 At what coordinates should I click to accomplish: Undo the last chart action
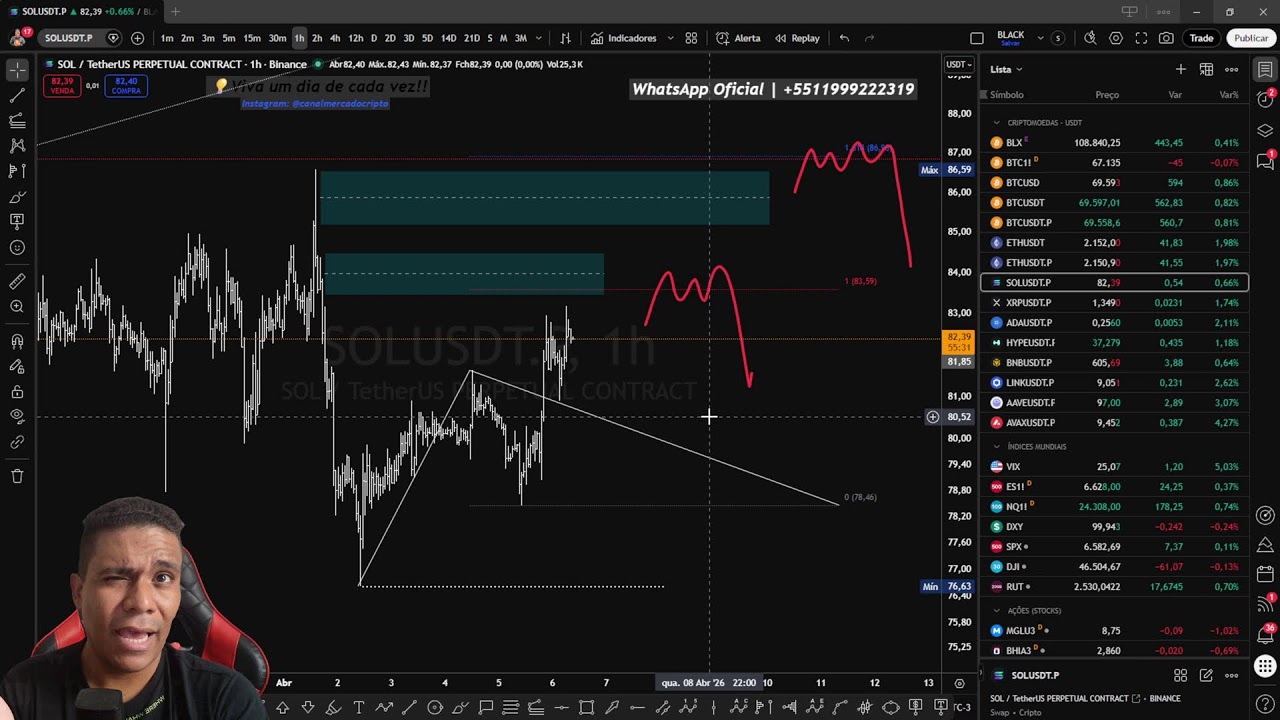(x=844, y=38)
